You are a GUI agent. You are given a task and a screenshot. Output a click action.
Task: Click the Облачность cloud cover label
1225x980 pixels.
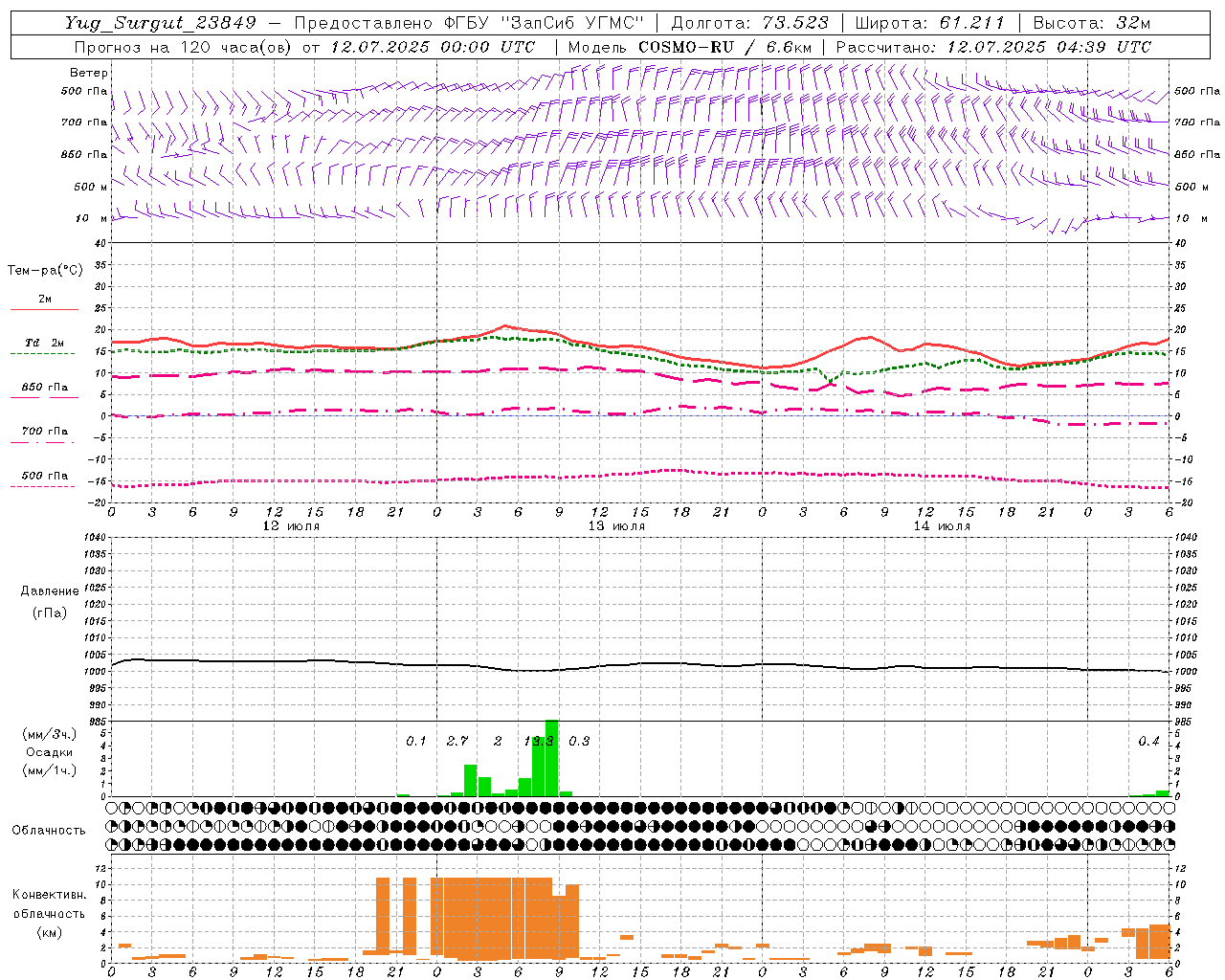49,830
